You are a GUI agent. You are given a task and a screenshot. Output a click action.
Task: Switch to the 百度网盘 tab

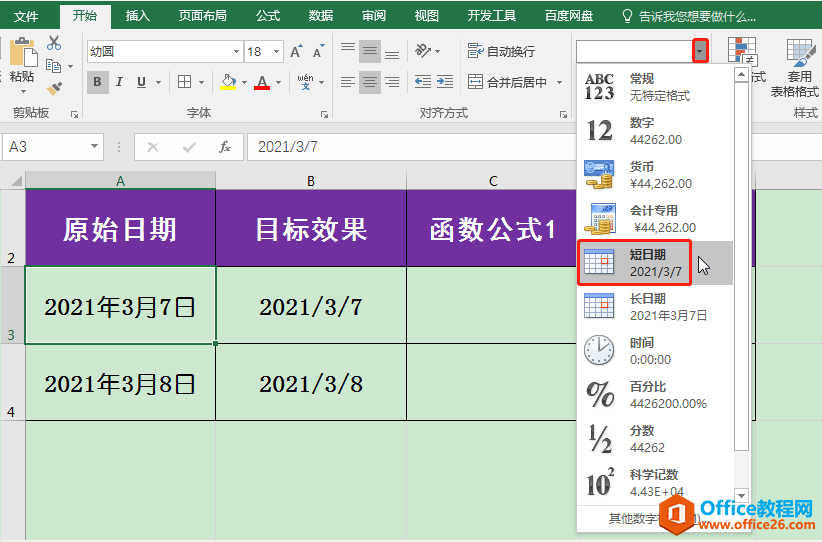point(569,16)
